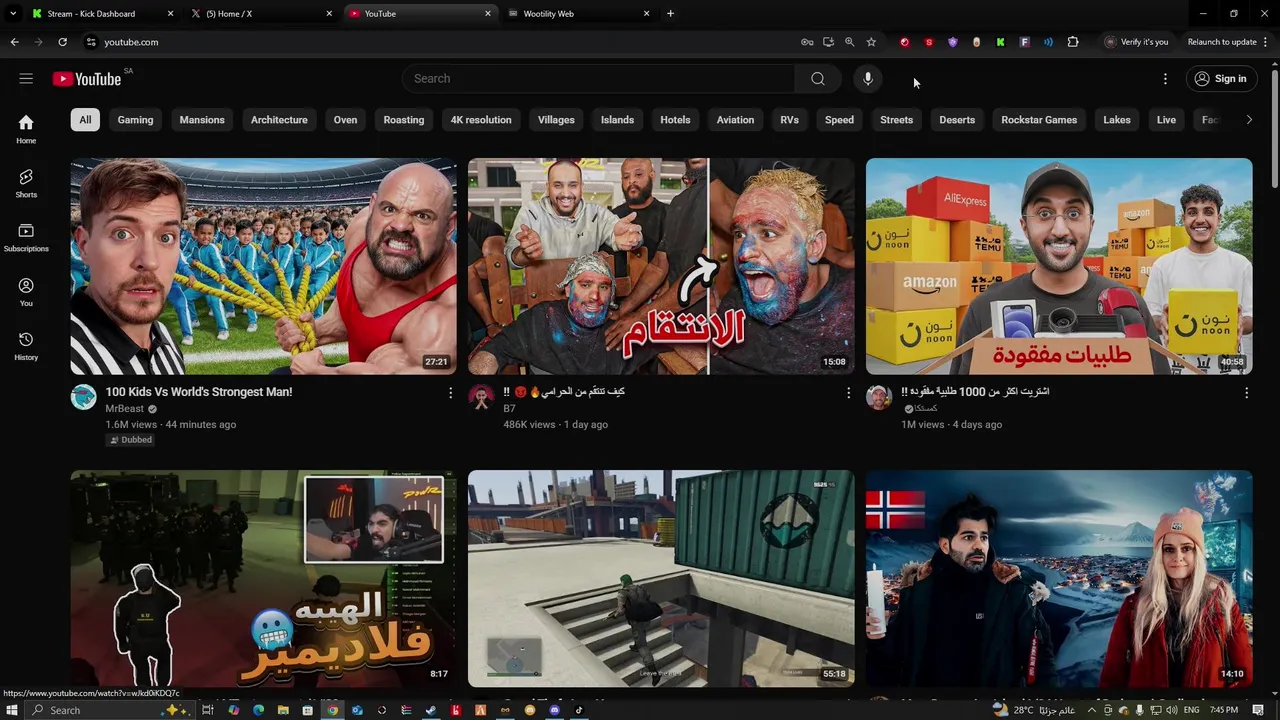Select the Deserts filter chip
The width and height of the screenshot is (1280, 720).
point(957,120)
